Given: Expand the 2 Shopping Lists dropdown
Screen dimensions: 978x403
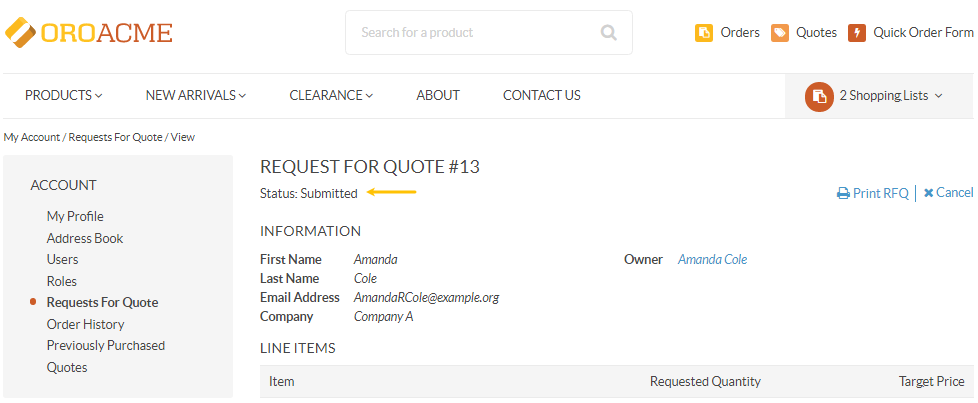Looking at the screenshot, I should (x=890, y=96).
